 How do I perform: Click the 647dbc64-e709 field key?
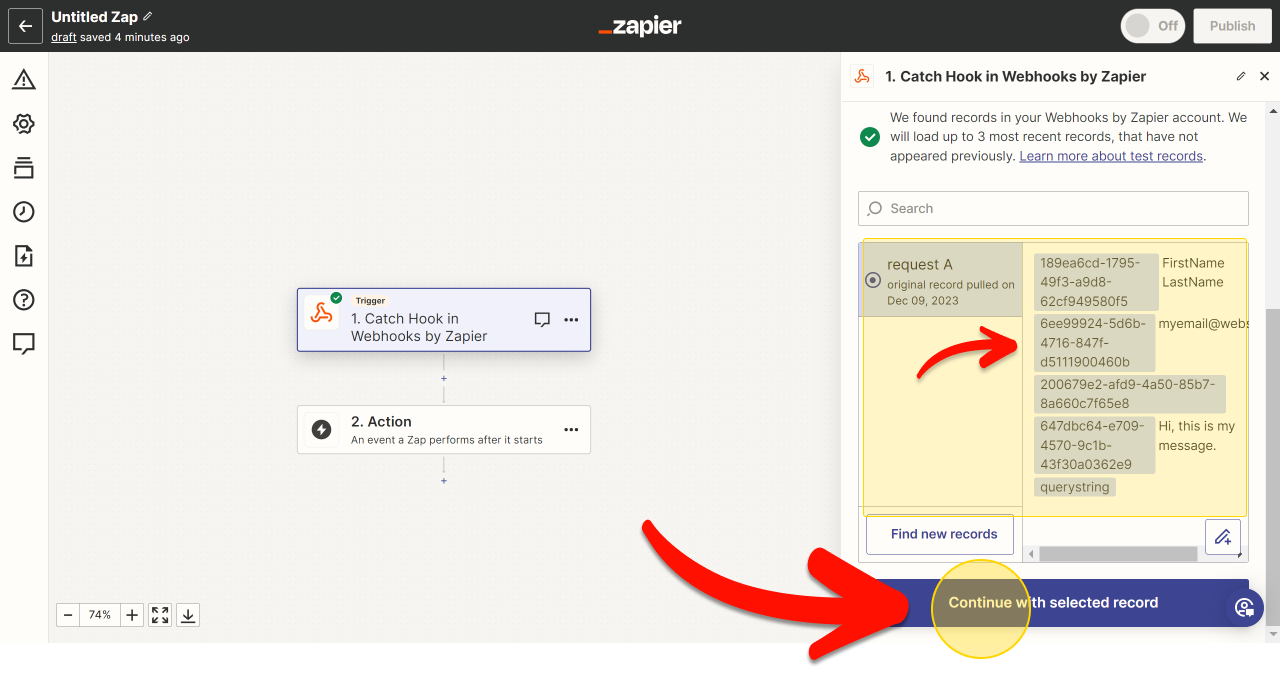pos(1094,445)
